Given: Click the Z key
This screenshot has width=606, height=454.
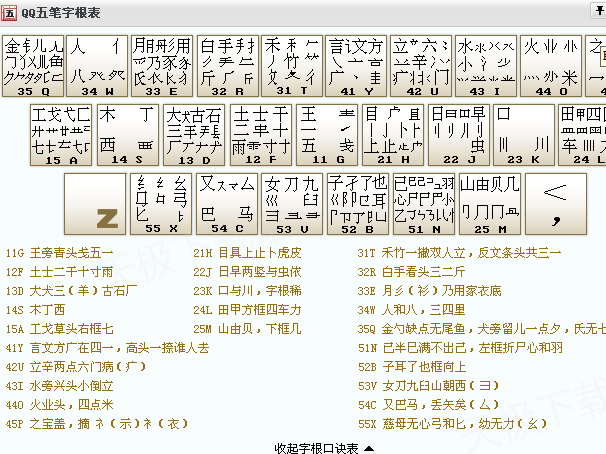Looking at the screenshot, I should pyautogui.click(x=95, y=204).
